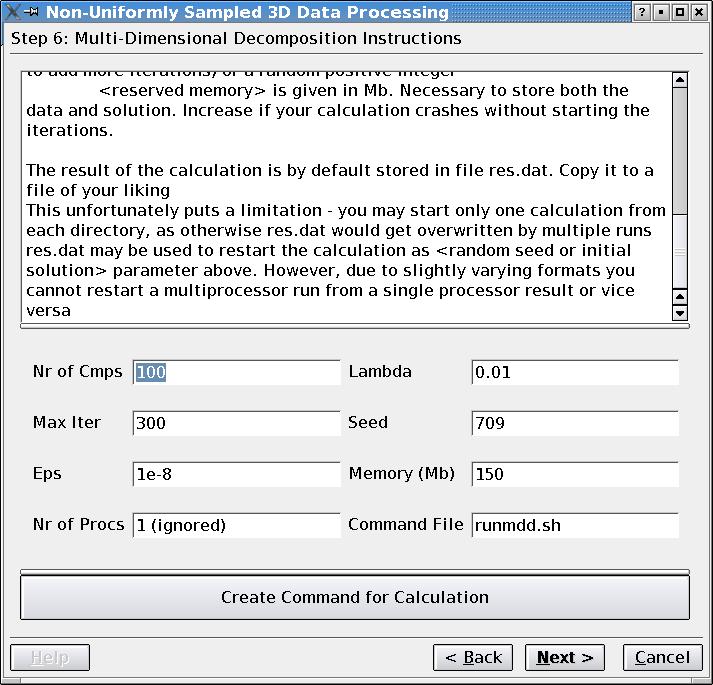This screenshot has height=685, width=713.
Task: Click the pin icon in the title bar
Action: [x=32, y=13]
